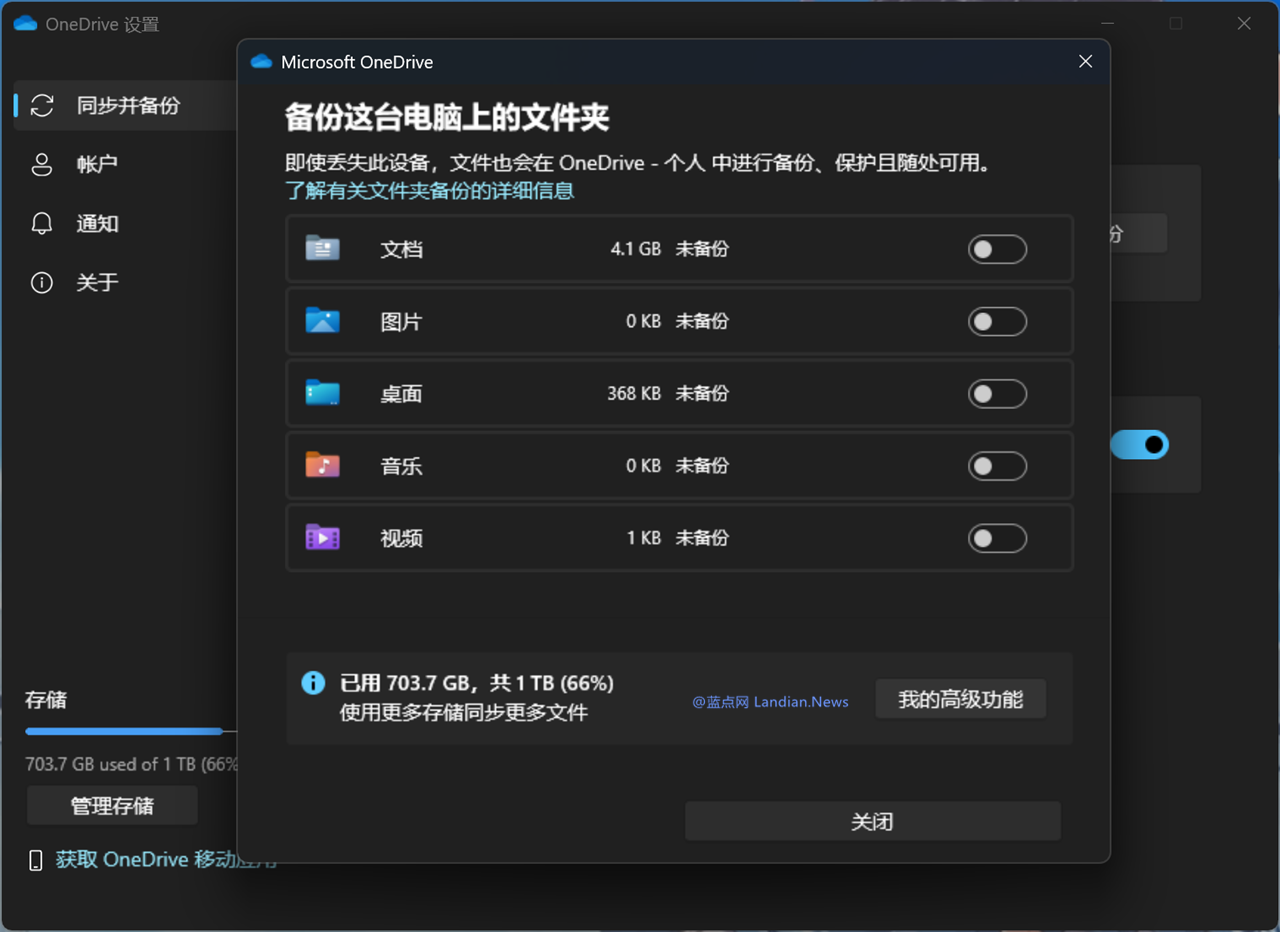1280x932 pixels.
Task: Click the 703.7 GB used of 1 TB text
Action: (x=131, y=764)
